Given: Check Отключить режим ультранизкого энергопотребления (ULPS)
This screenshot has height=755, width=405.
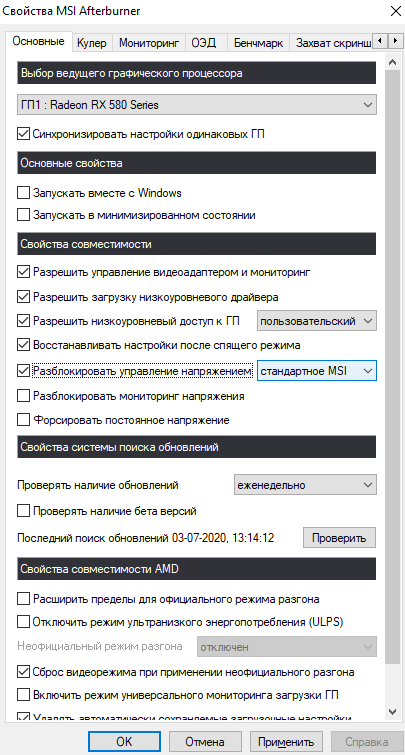Looking at the screenshot, I should pos(23,622).
